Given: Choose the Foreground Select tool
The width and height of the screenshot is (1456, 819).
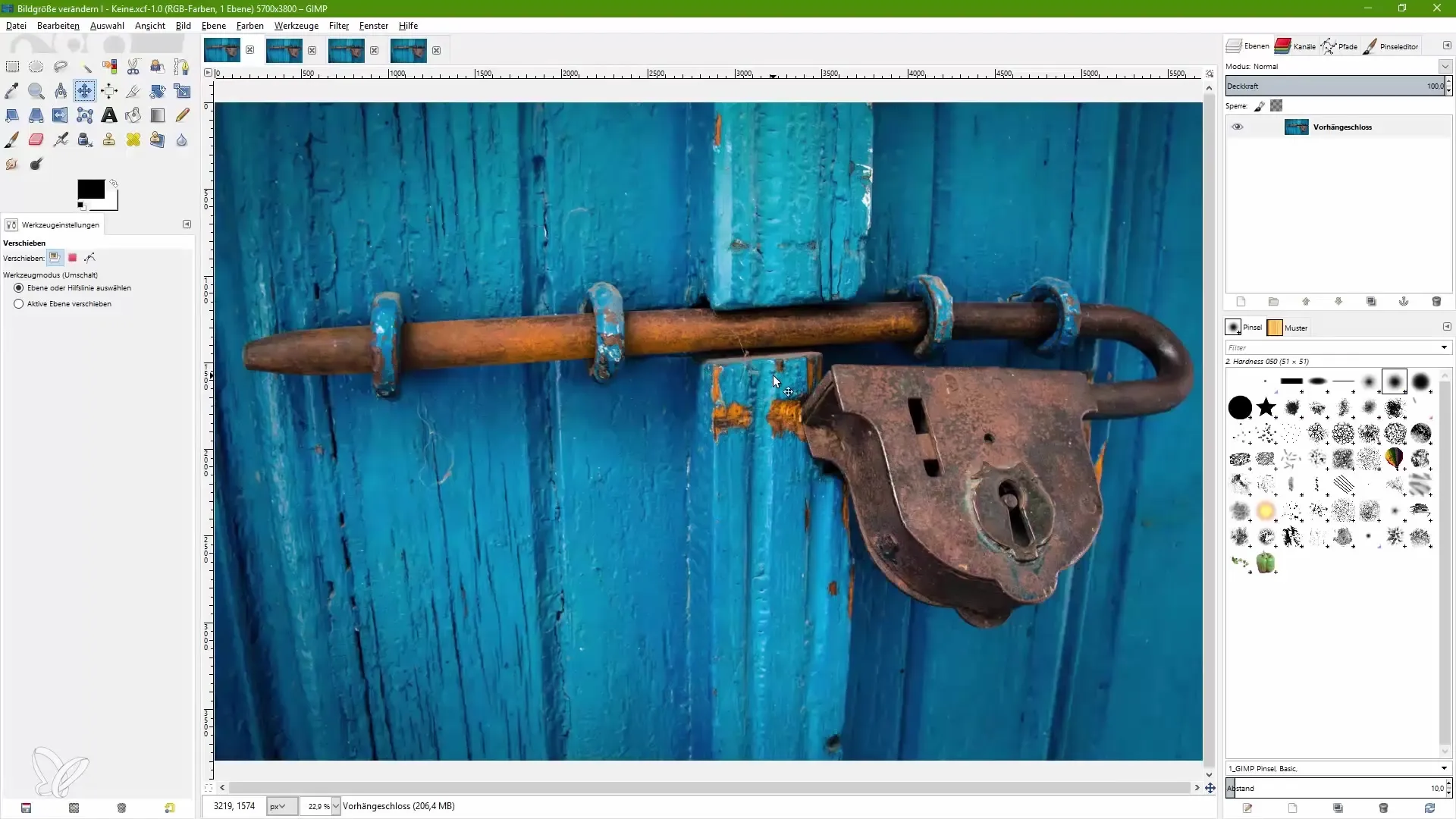Looking at the screenshot, I should click(158, 67).
